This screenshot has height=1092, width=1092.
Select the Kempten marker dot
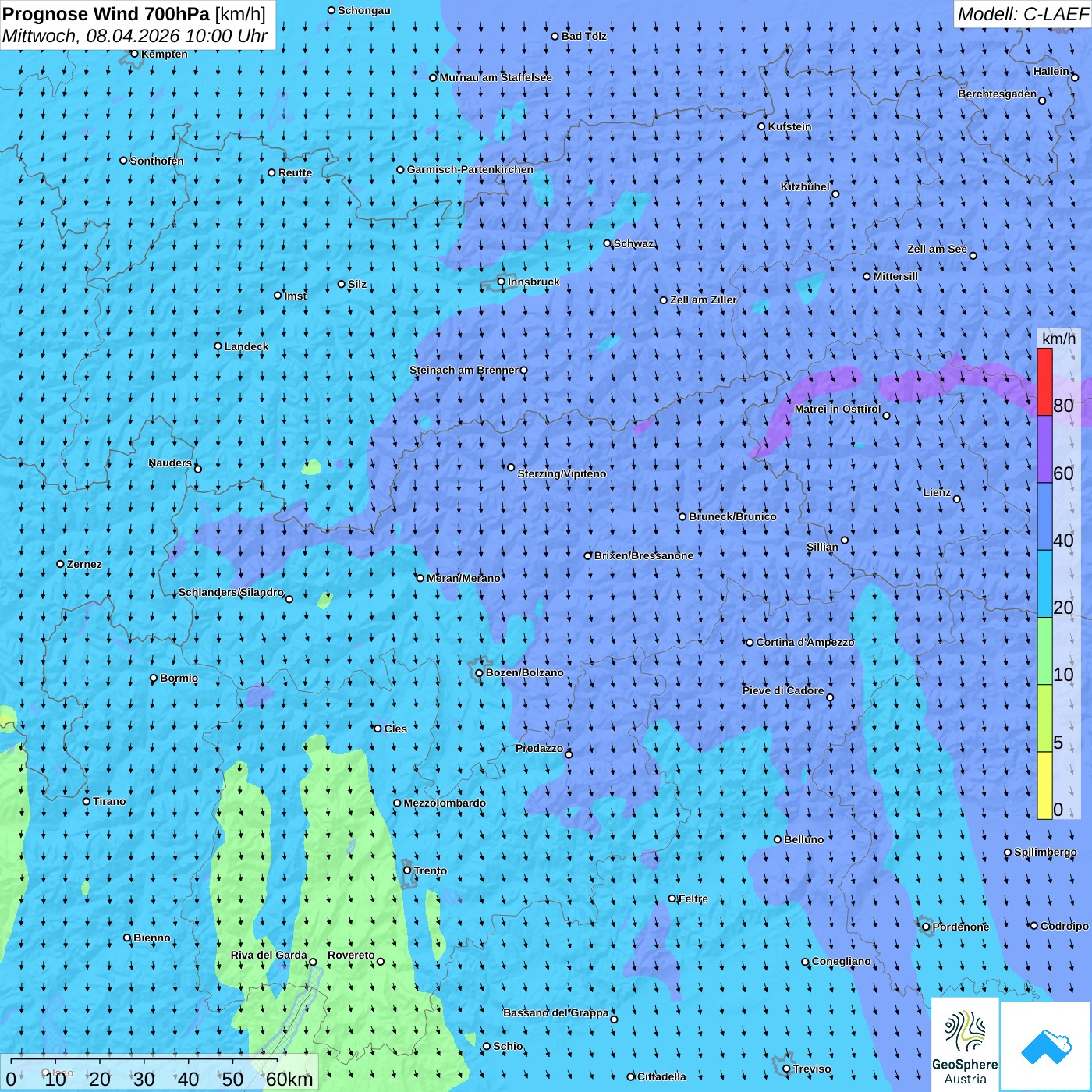(x=134, y=54)
